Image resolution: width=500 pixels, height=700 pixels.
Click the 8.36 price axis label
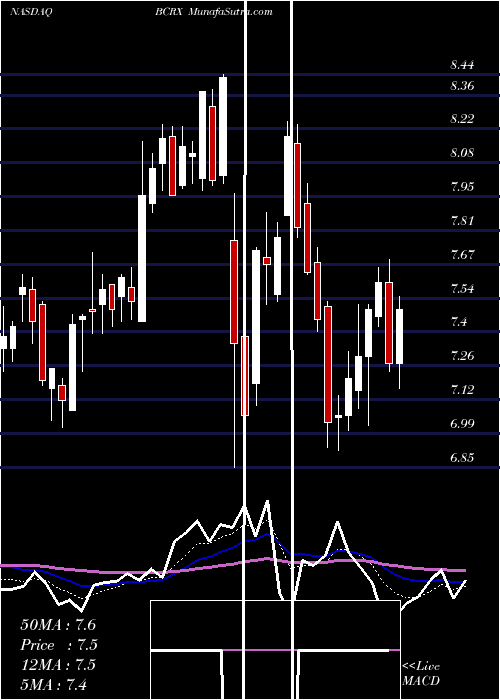tap(462, 86)
